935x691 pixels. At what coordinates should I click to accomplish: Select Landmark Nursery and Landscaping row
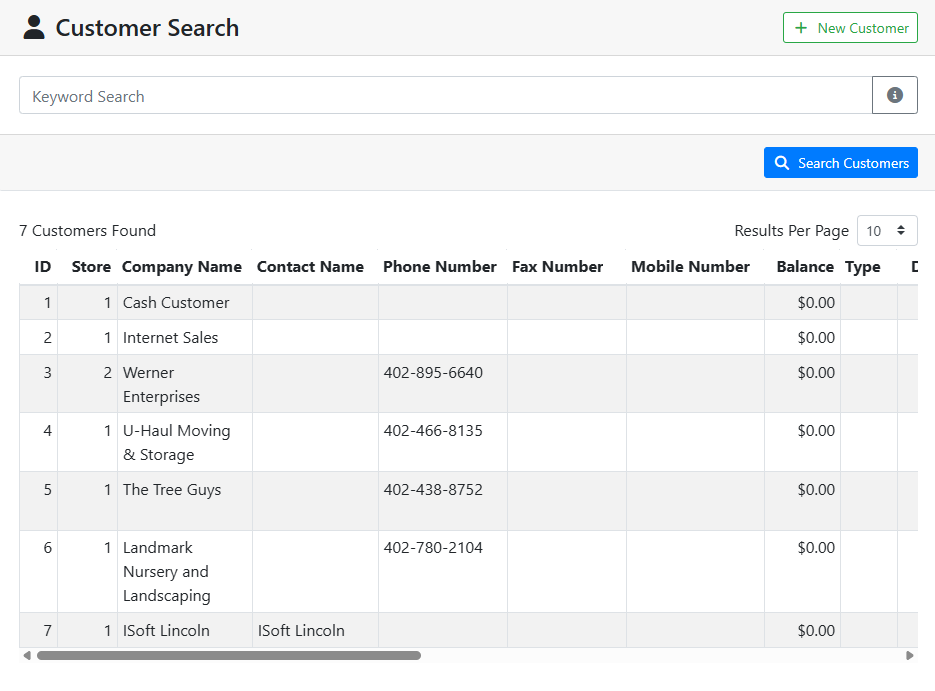[x=166, y=571]
